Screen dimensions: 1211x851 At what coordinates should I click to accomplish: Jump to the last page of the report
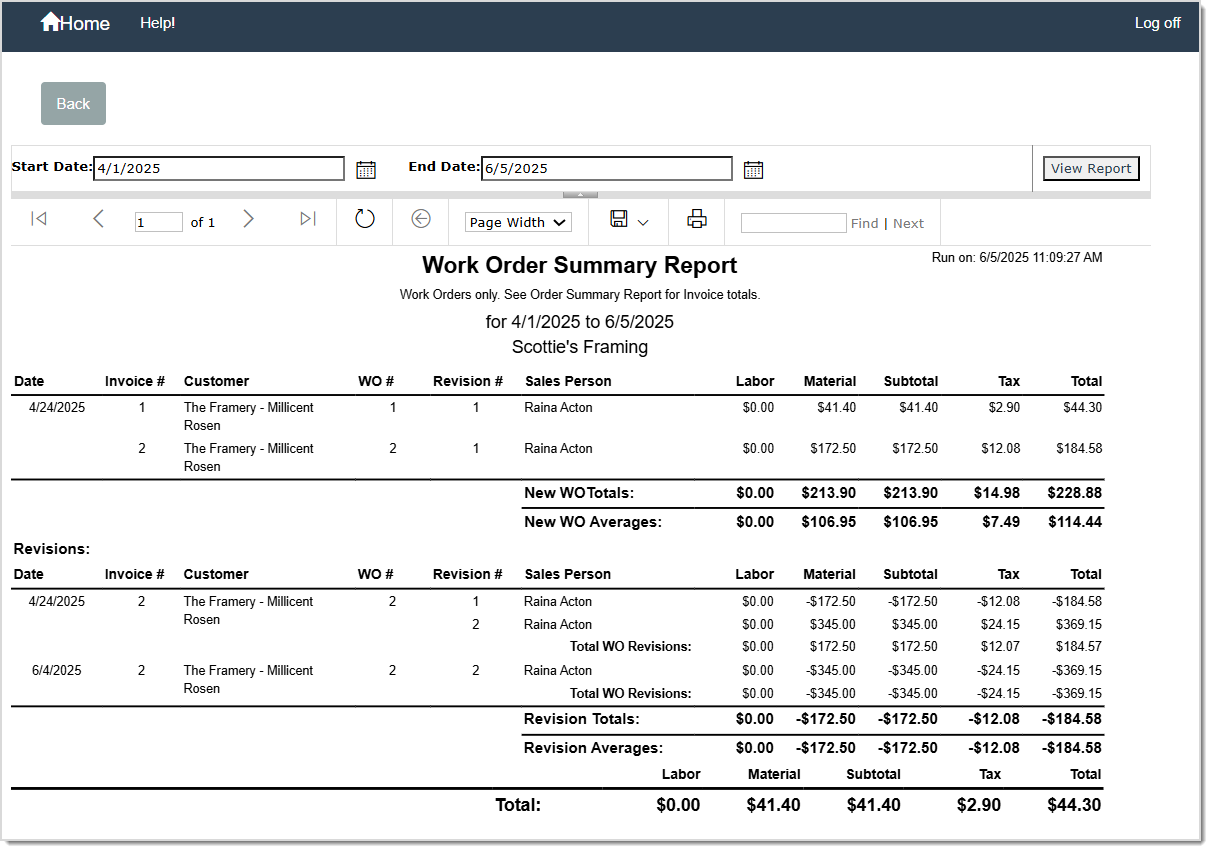click(307, 219)
